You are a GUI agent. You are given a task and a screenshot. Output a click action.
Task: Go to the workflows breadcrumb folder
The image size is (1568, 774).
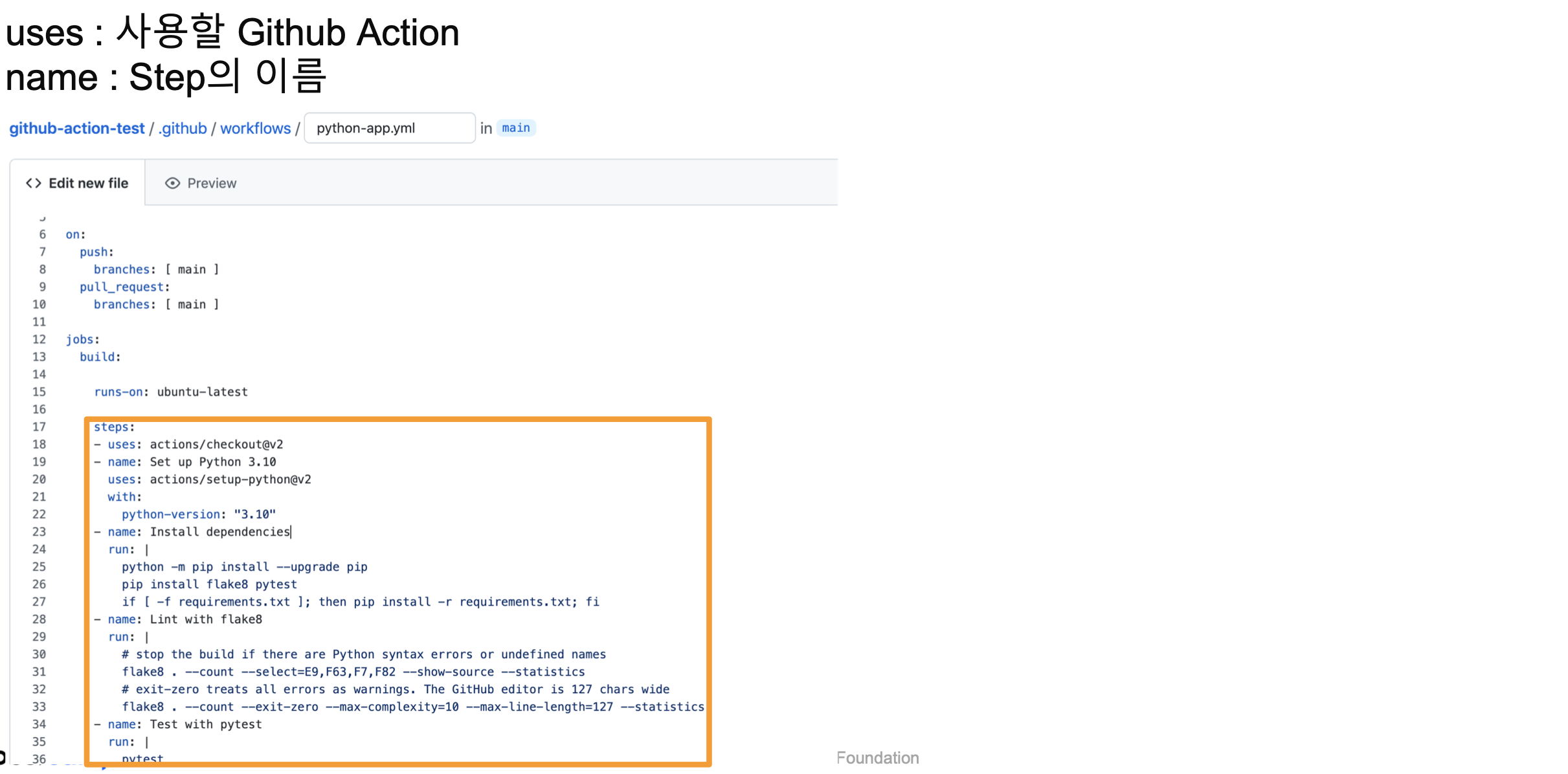click(255, 128)
